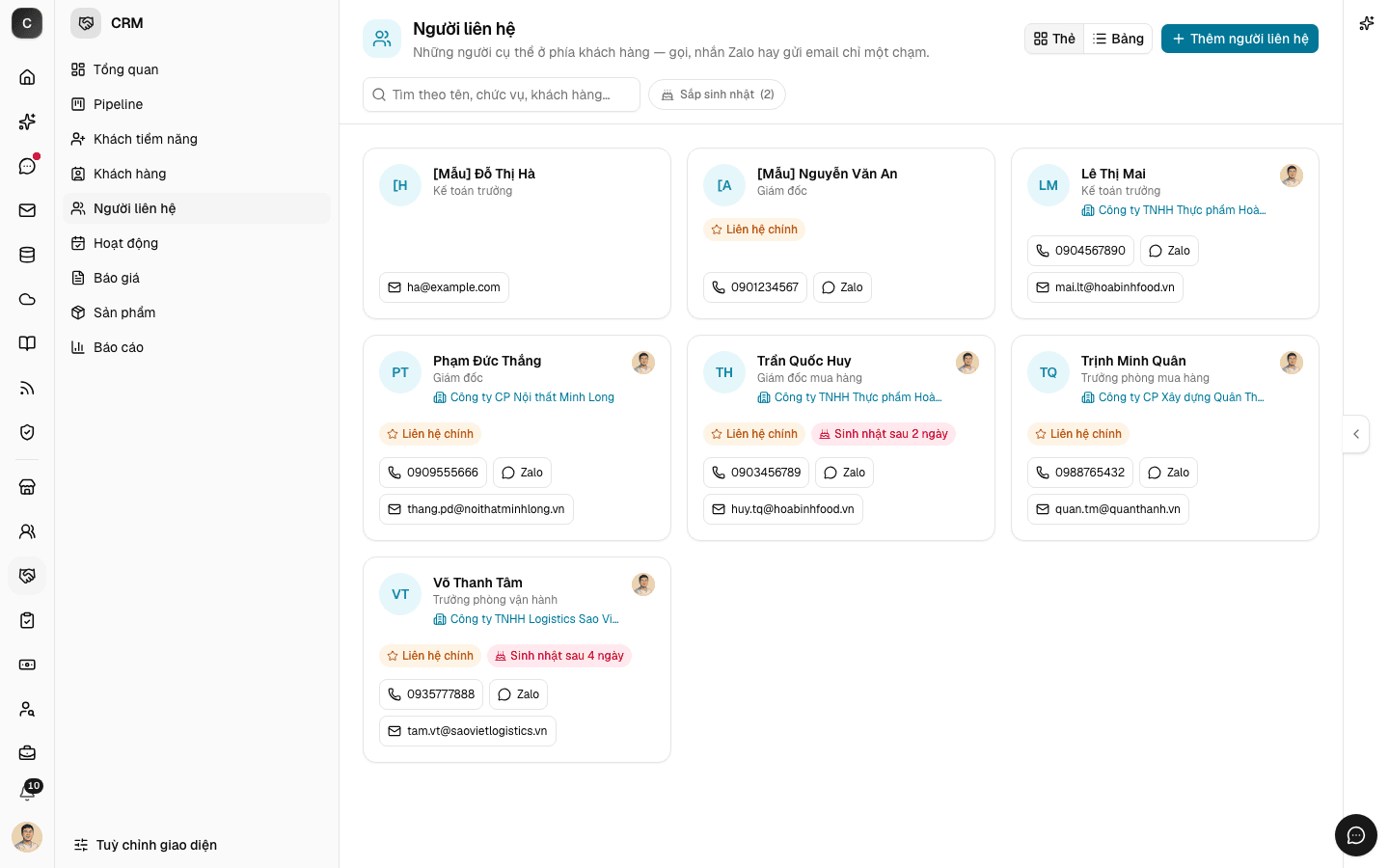Switch to Thẻ card view

[x=1054, y=39]
